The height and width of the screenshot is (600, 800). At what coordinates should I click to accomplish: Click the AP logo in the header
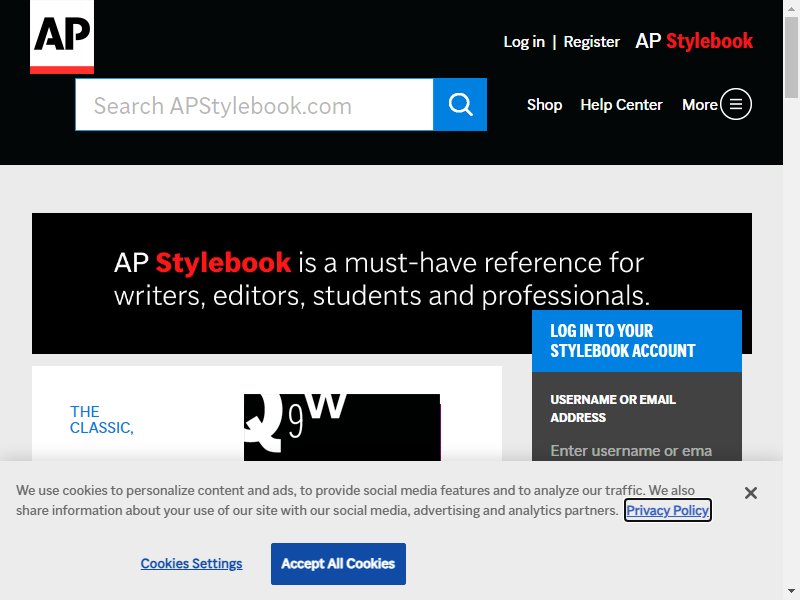click(62, 37)
